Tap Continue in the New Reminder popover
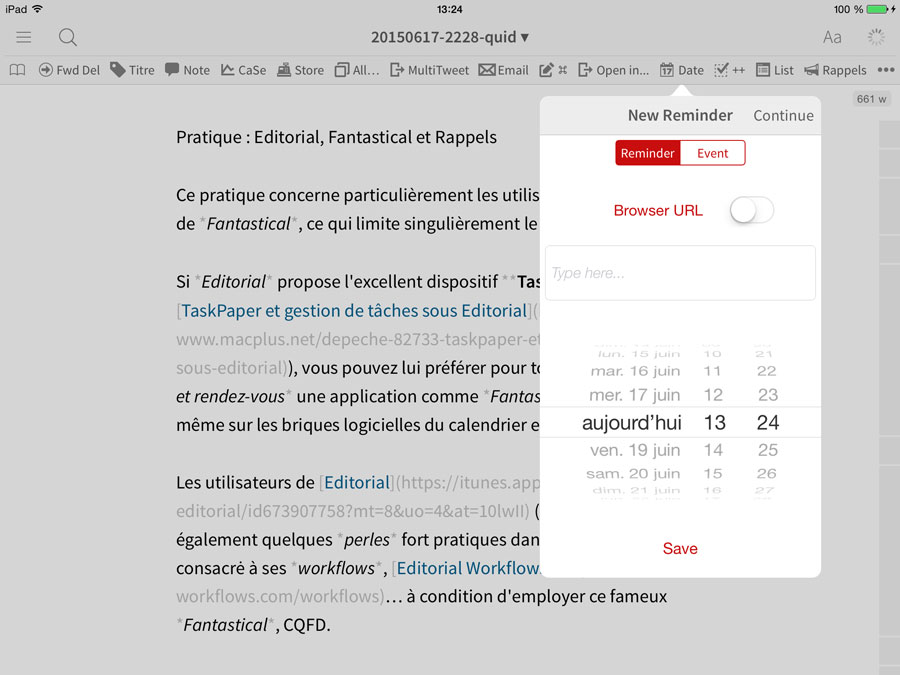This screenshot has height=675, width=900. pyautogui.click(x=783, y=115)
